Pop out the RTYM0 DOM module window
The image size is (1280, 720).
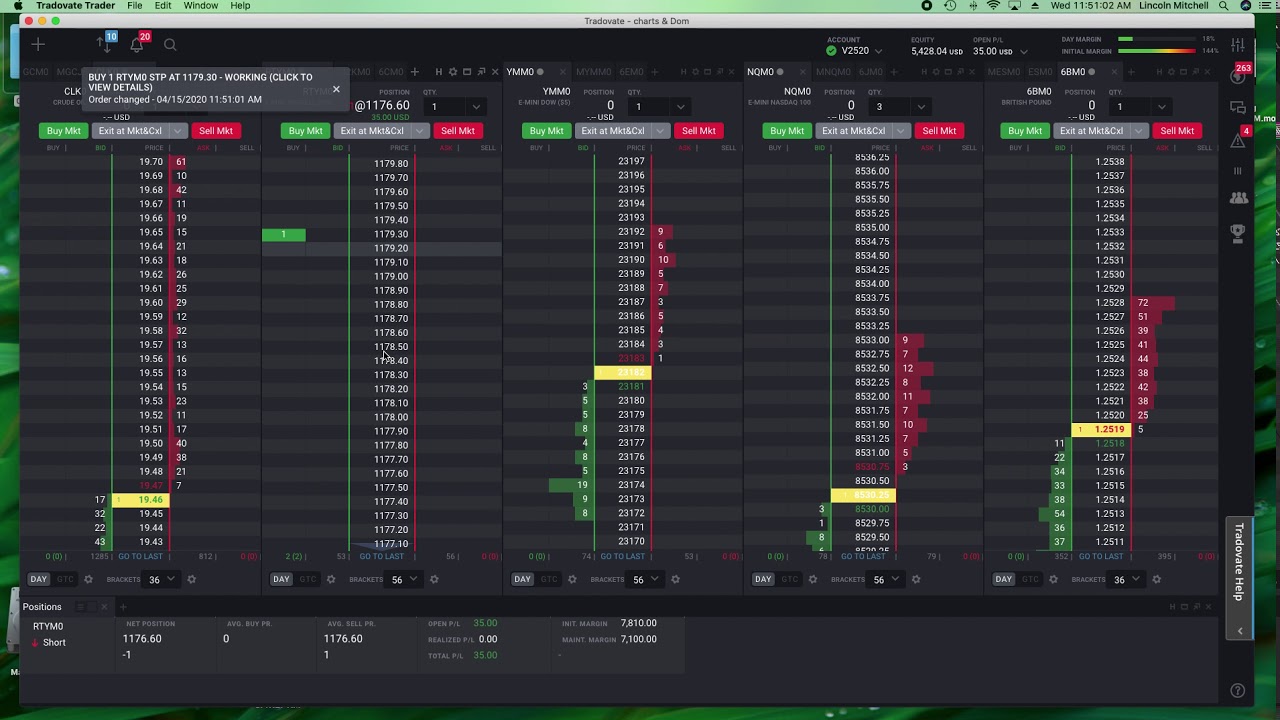tap(481, 72)
